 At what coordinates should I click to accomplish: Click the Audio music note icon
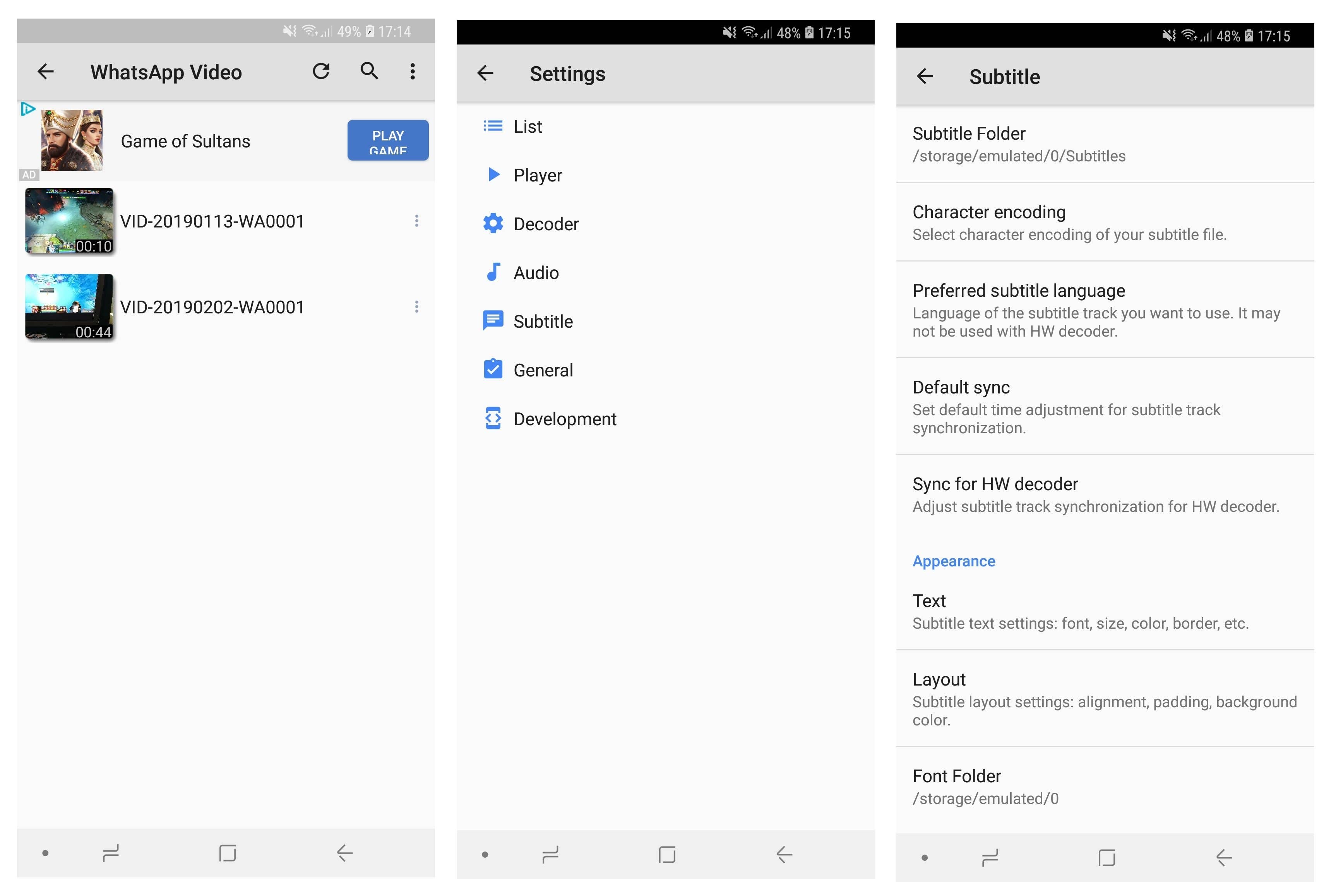(493, 272)
